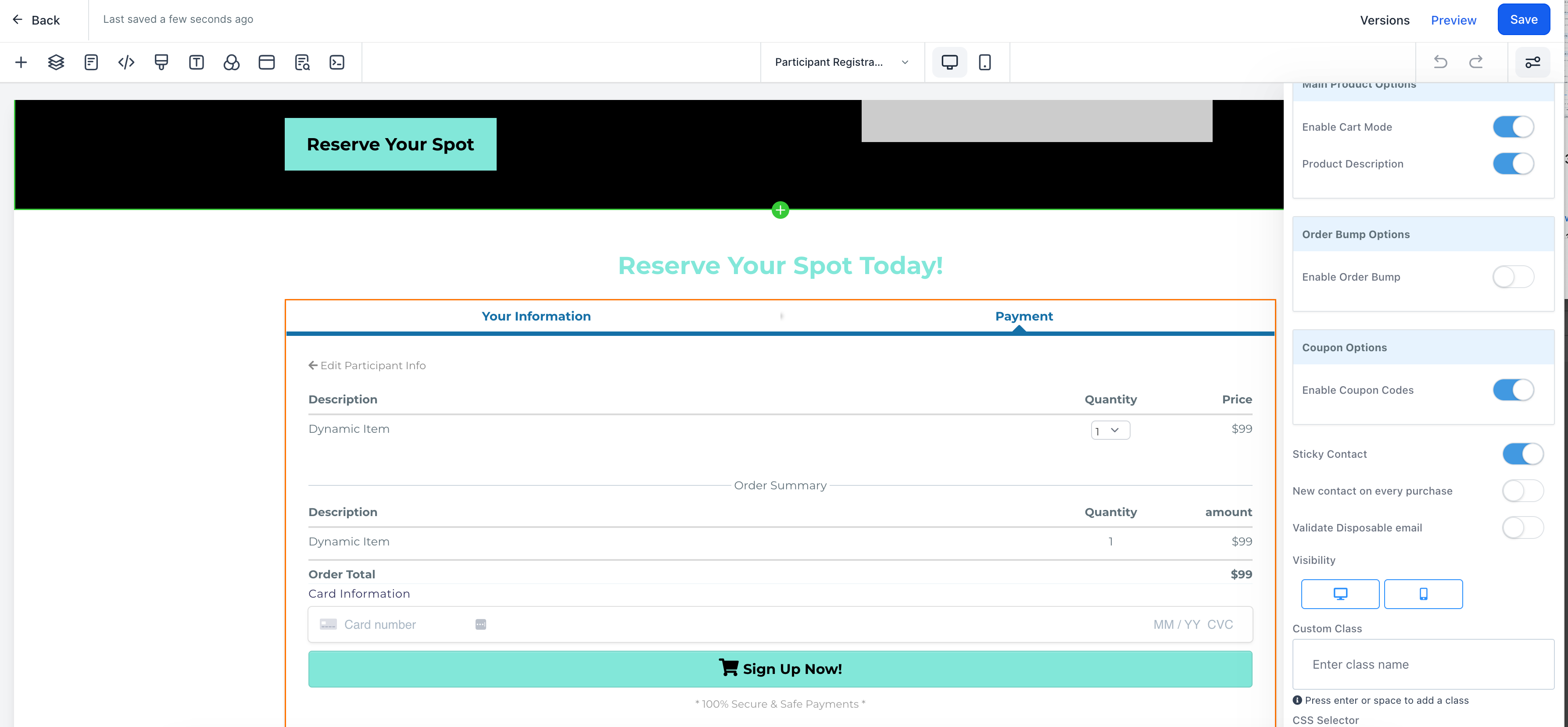Click the Preview link

1453,20
